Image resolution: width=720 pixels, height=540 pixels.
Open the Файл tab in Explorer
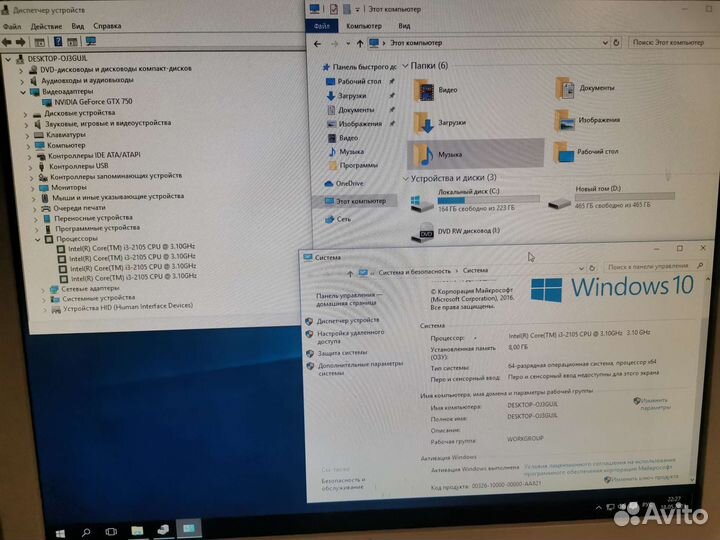click(322, 26)
